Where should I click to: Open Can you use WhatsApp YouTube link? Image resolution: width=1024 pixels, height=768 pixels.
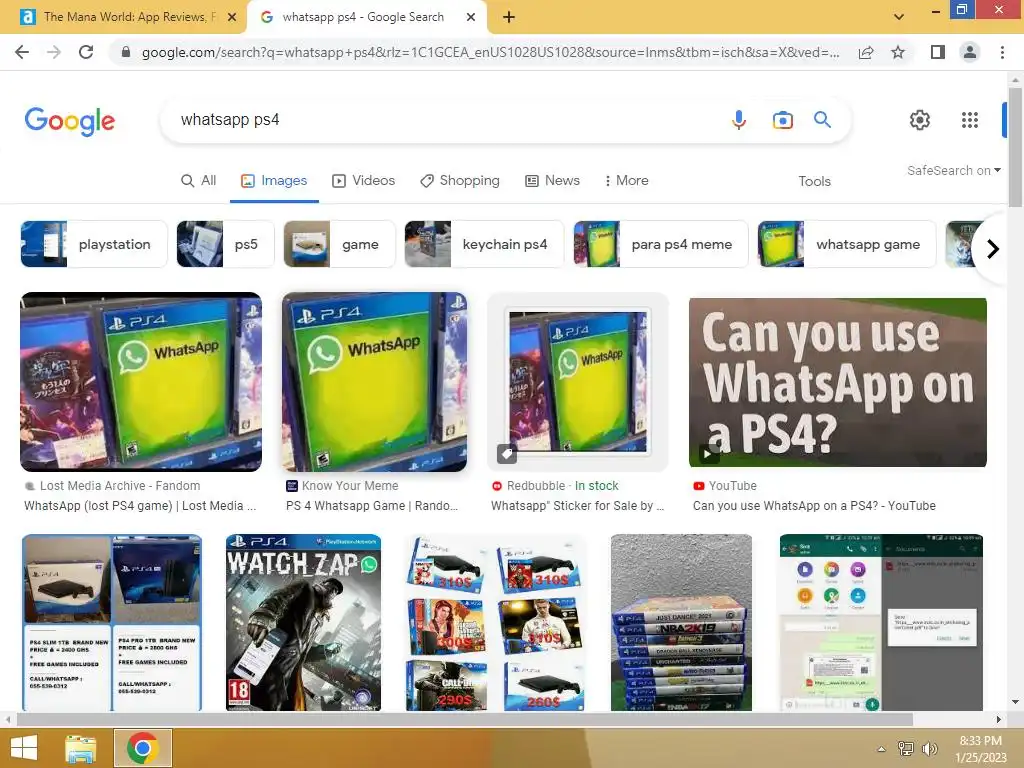pyautogui.click(x=814, y=505)
